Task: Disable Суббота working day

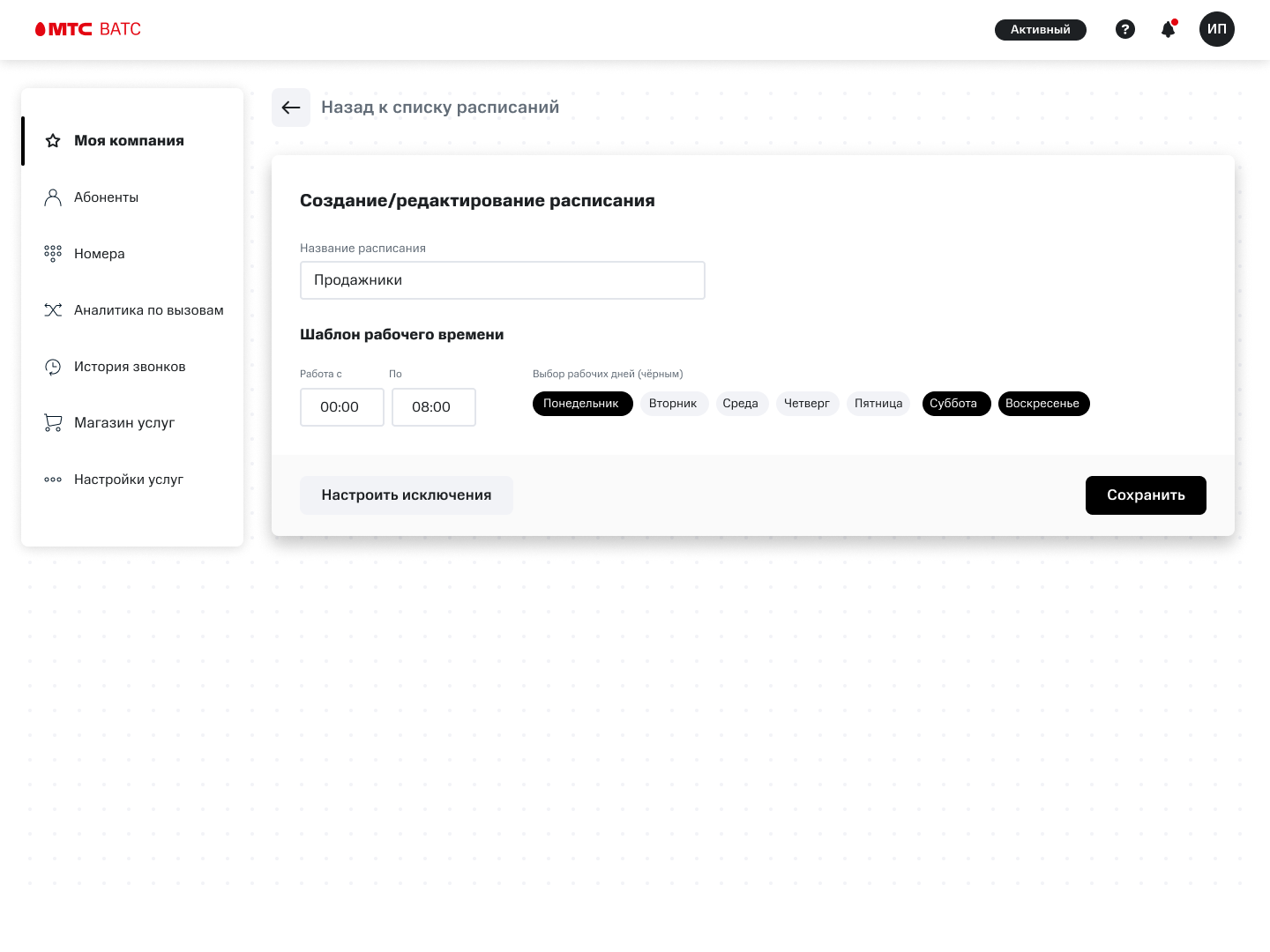Action: coord(956,403)
